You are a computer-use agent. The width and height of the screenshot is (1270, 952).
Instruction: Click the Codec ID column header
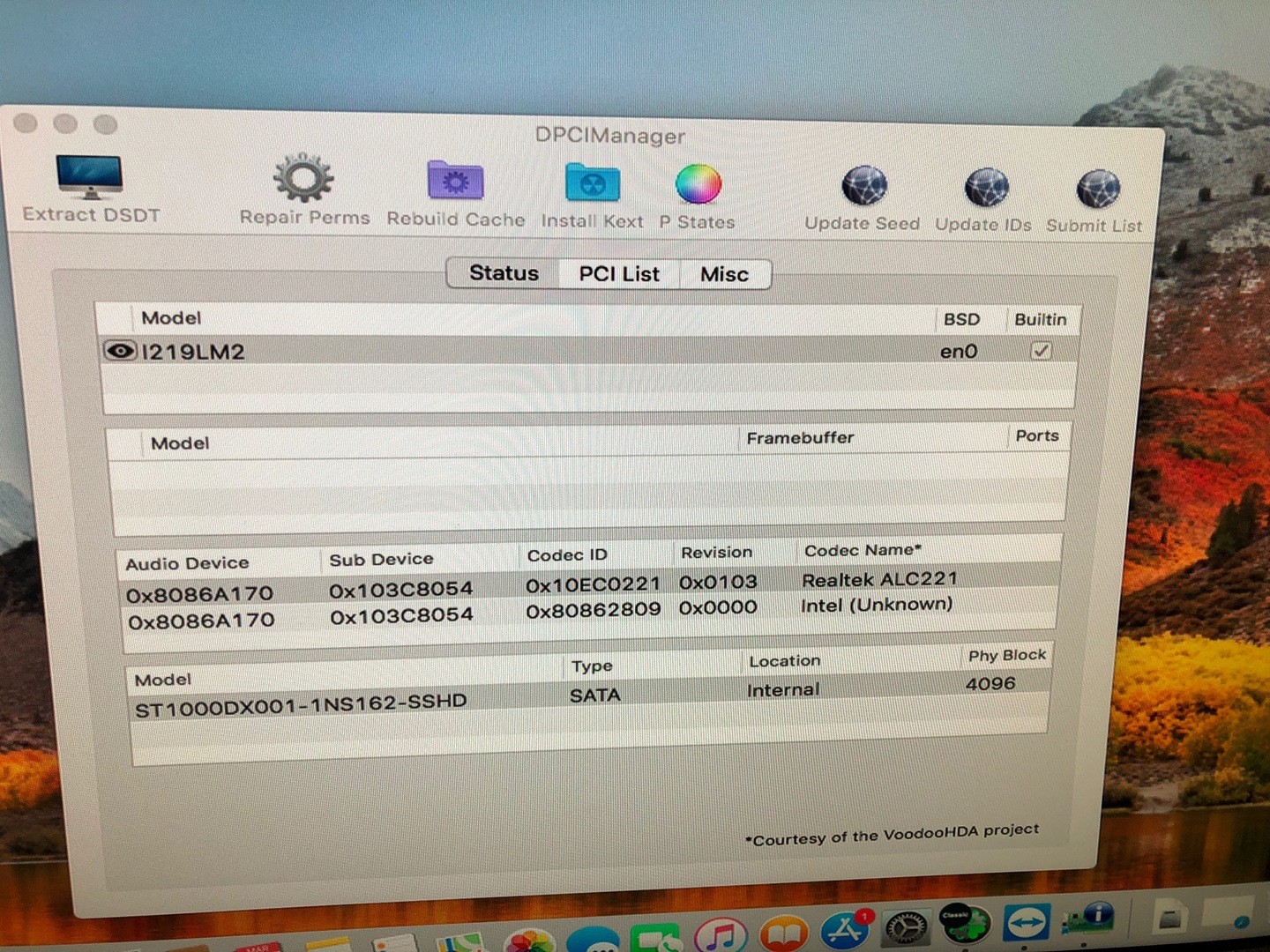click(x=567, y=555)
